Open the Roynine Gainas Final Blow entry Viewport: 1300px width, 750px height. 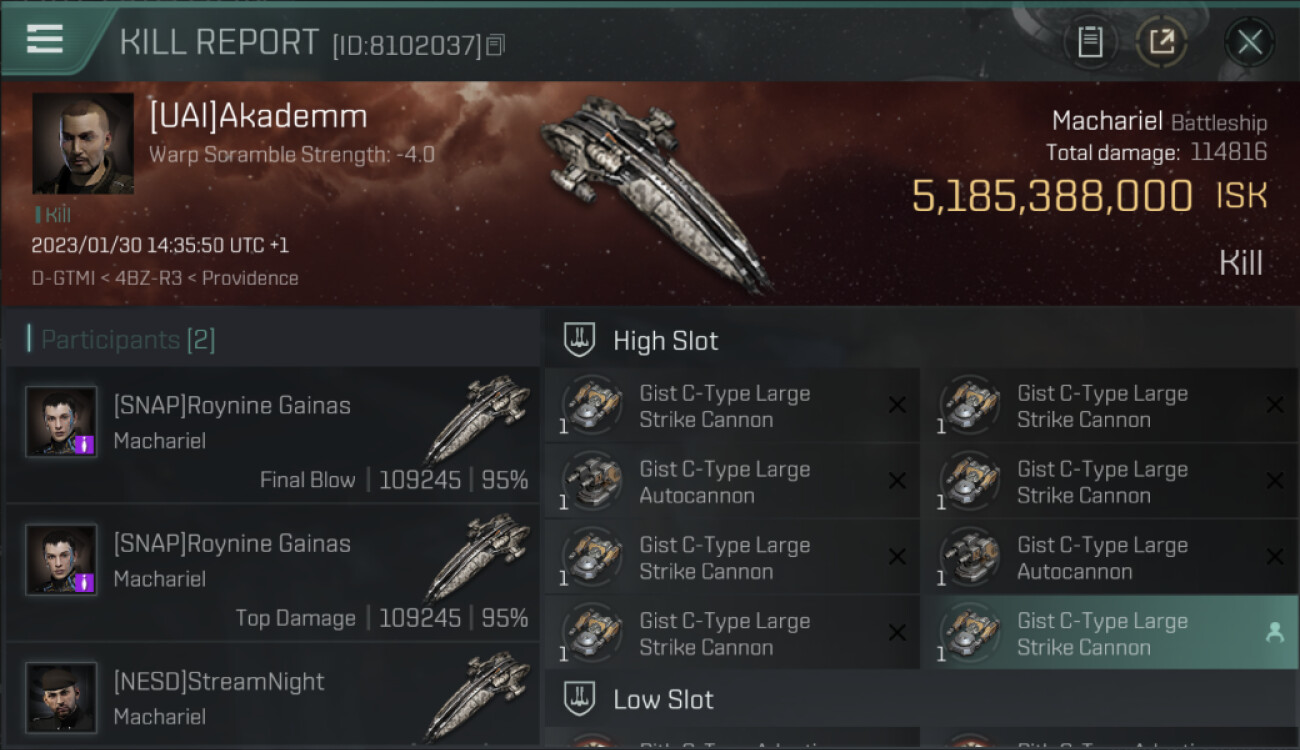(x=273, y=434)
